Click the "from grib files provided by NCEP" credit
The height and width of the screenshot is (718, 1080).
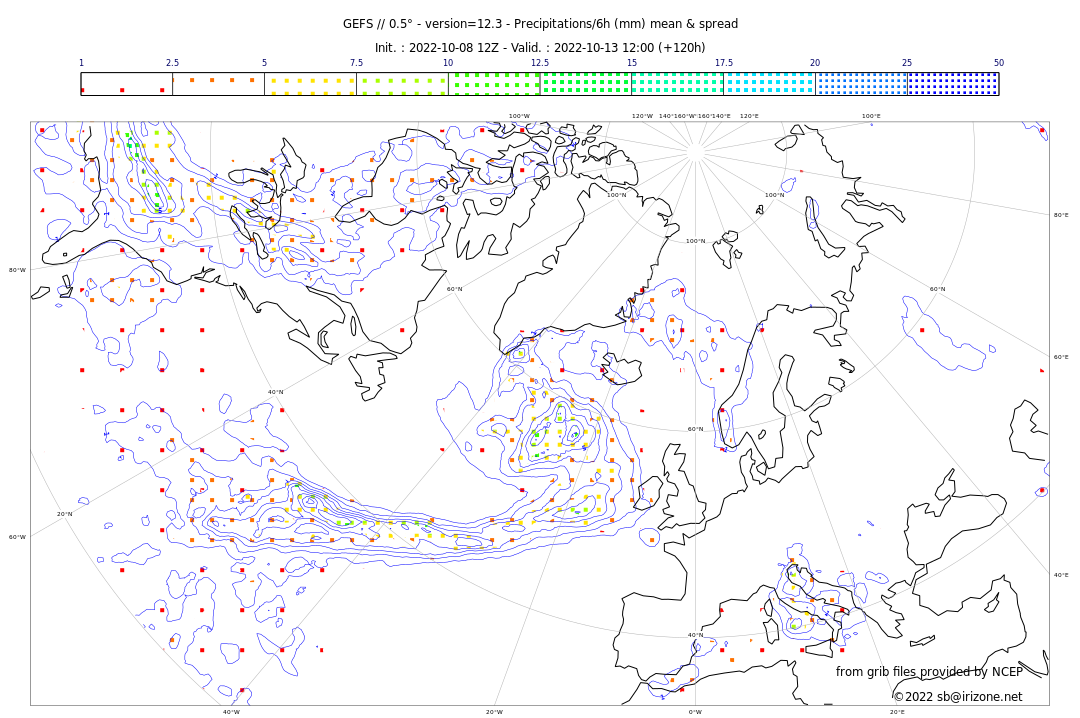click(x=929, y=671)
